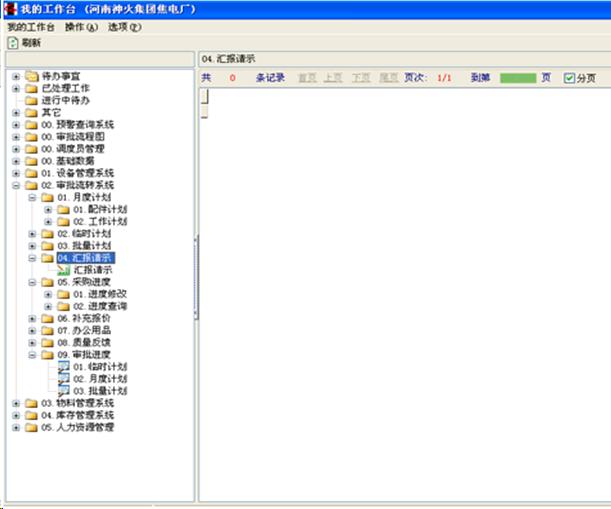Image resolution: width=611 pixels, height=509 pixels.
Task: Open the 选项(P) menu
Action: pyautogui.click(x=124, y=26)
